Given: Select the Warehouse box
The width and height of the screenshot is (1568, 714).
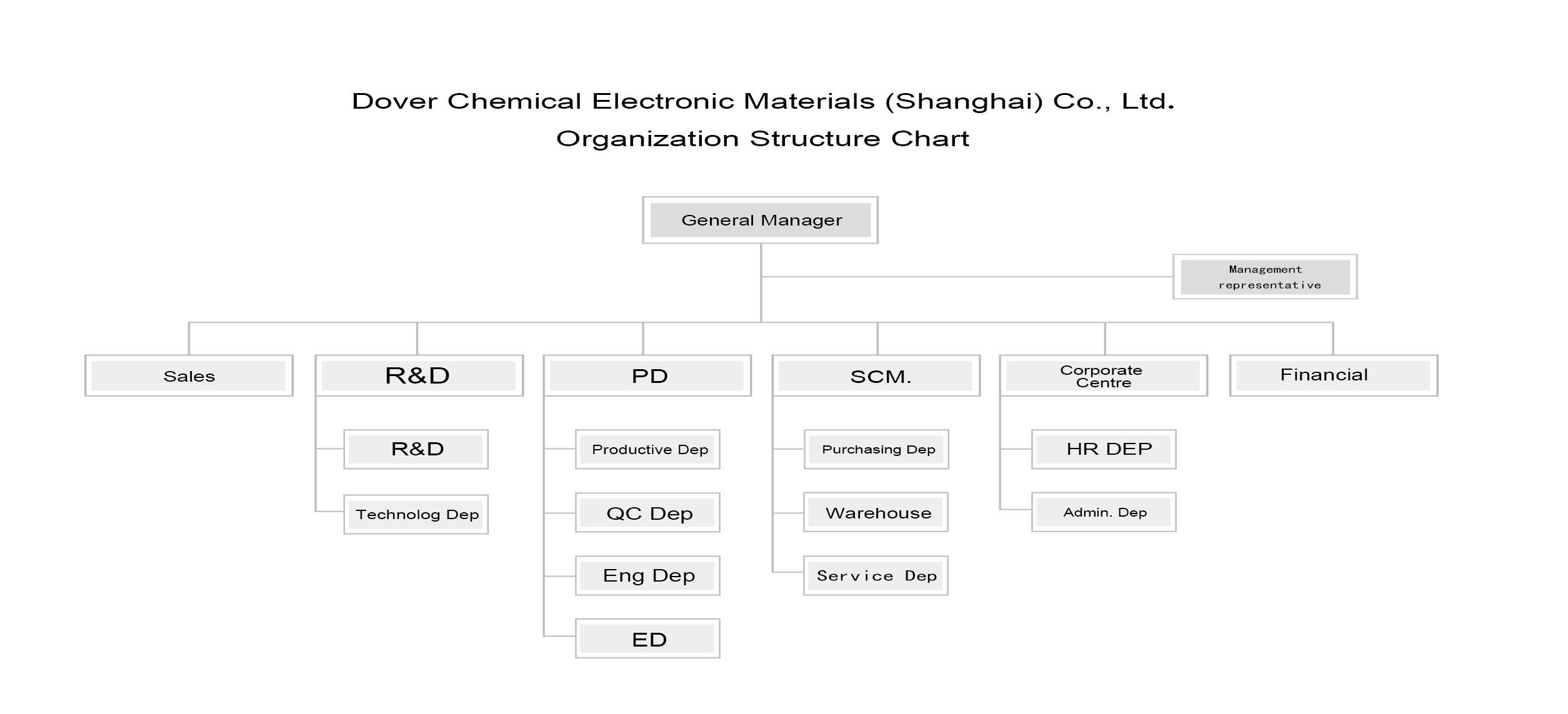Looking at the screenshot, I should pyautogui.click(x=876, y=512).
